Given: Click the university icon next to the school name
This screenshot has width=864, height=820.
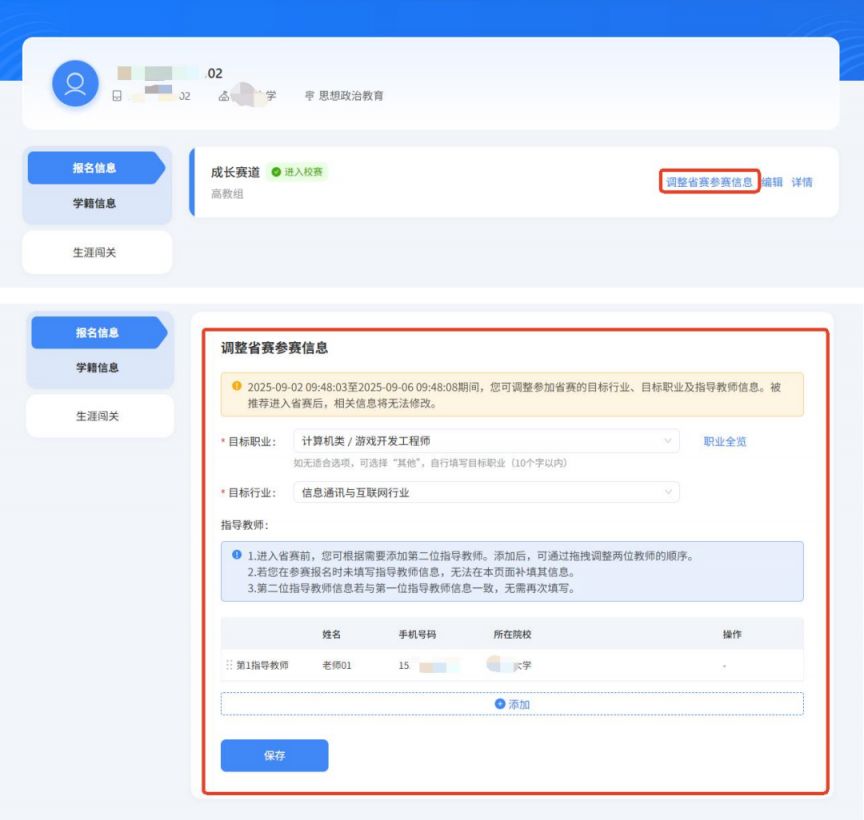Looking at the screenshot, I should (222, 94).
